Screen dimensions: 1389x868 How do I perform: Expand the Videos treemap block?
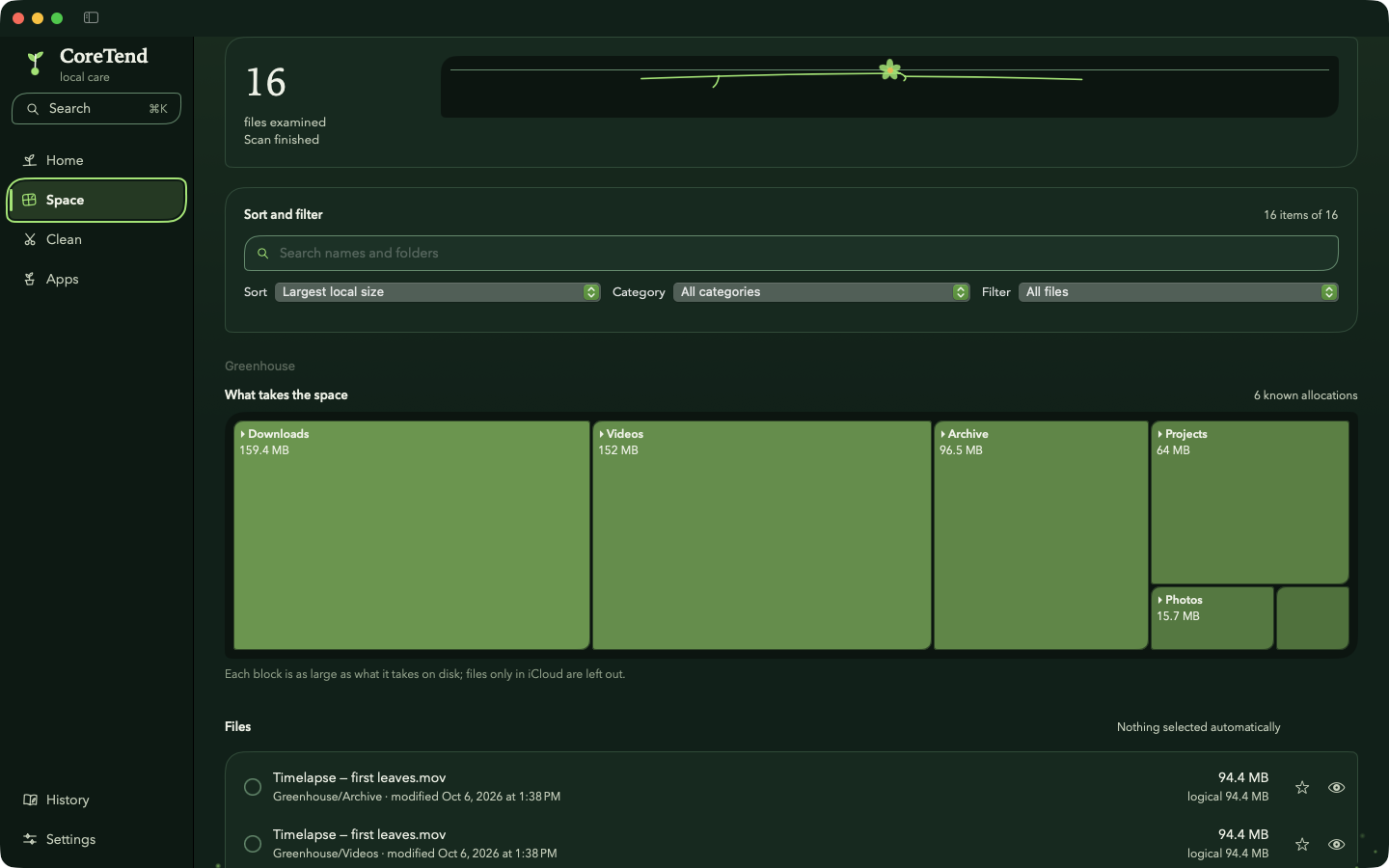click(762, 535)
